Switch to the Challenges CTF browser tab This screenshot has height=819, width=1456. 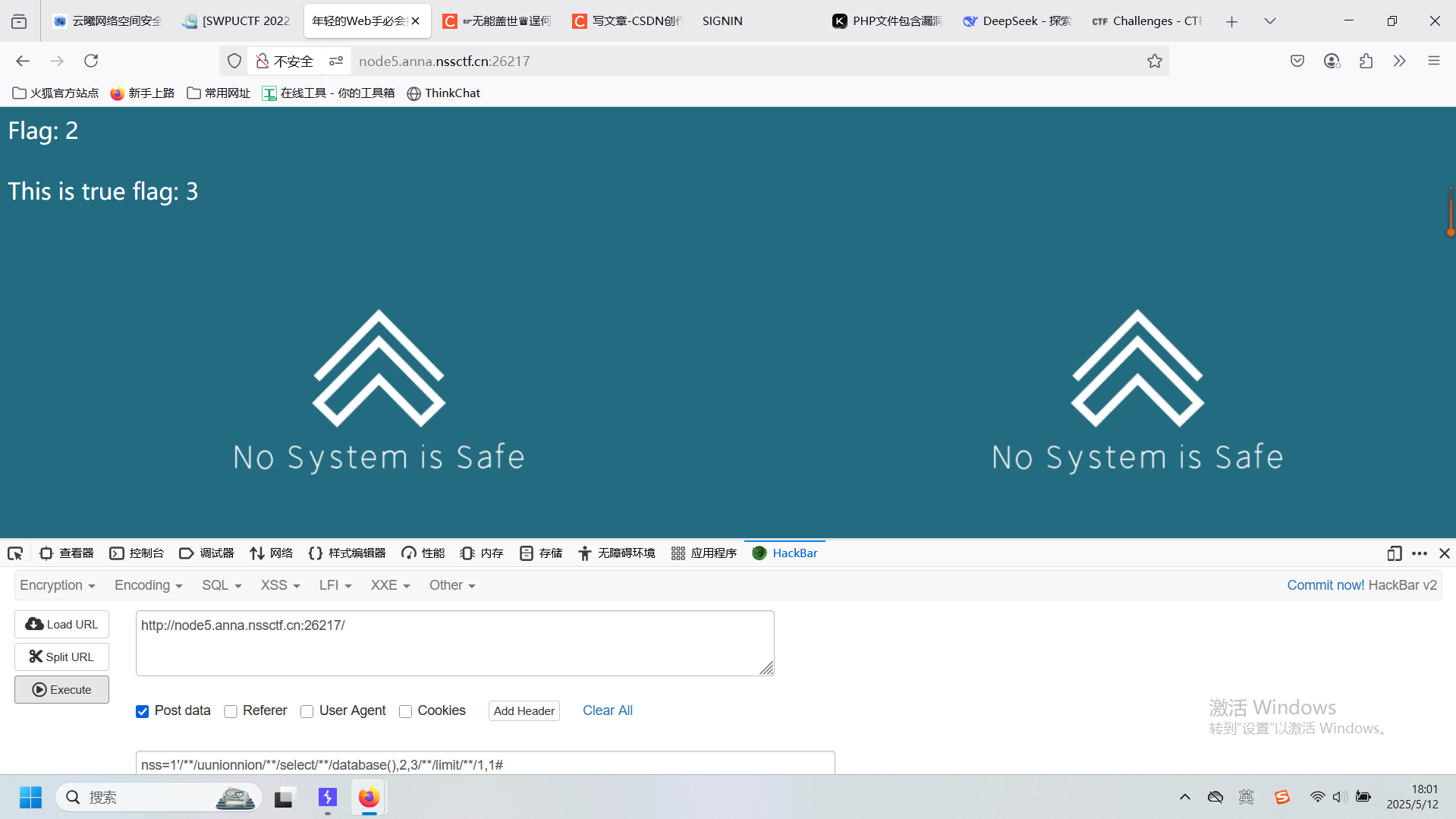pyautogui.click(x=1147, y=21)
